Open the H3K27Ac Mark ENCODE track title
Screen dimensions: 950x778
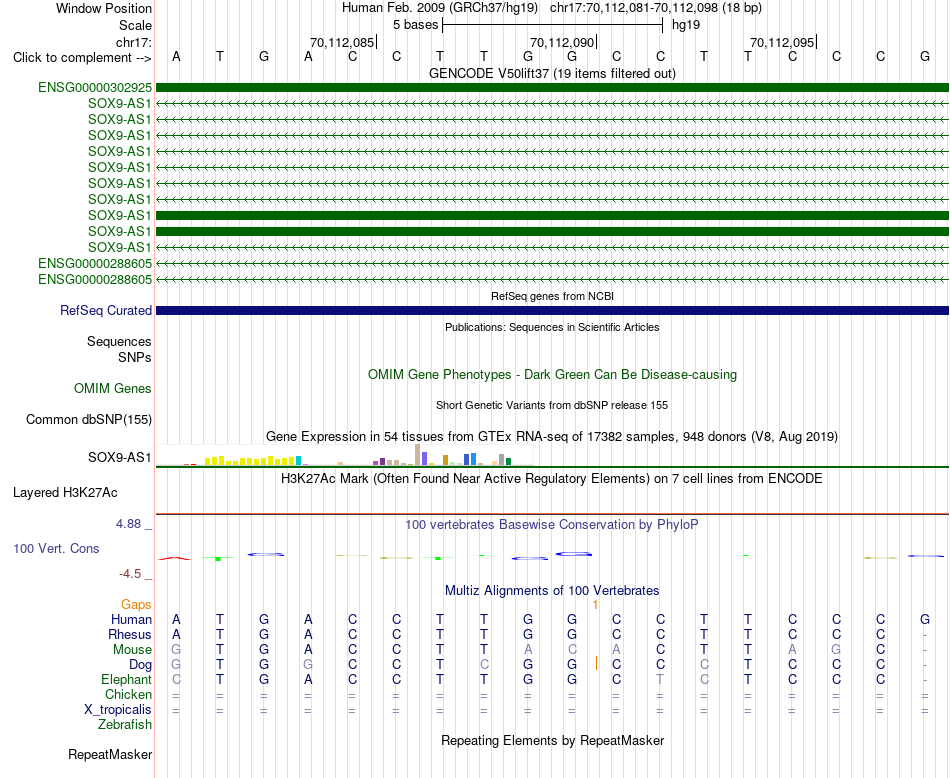pos(552,479)
